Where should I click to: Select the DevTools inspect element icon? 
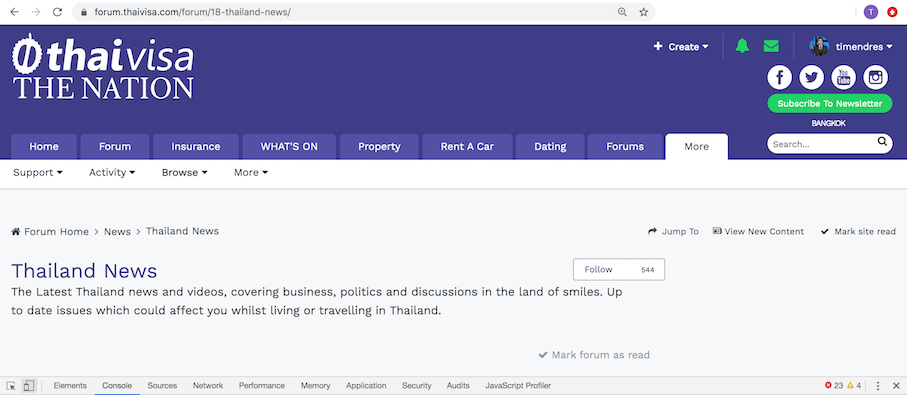11,386
